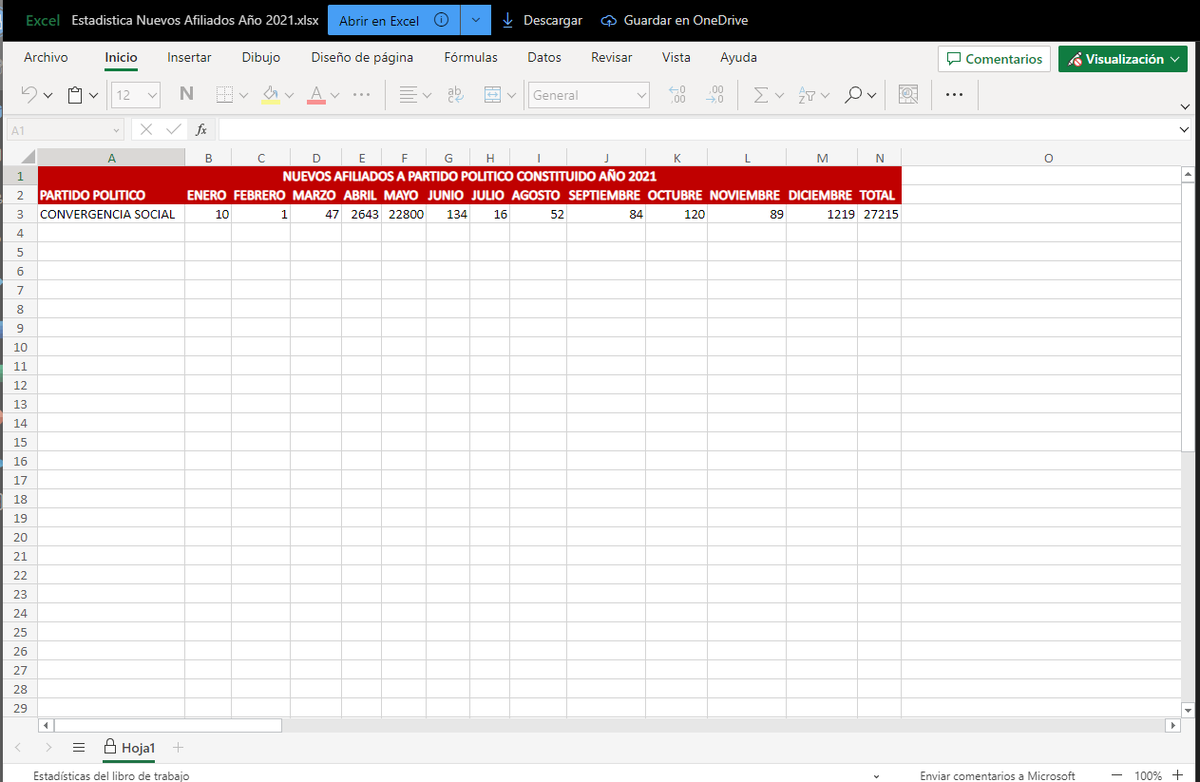Open the General number format dropdown
Screen dimensions: 1200x782
(589, 95)
